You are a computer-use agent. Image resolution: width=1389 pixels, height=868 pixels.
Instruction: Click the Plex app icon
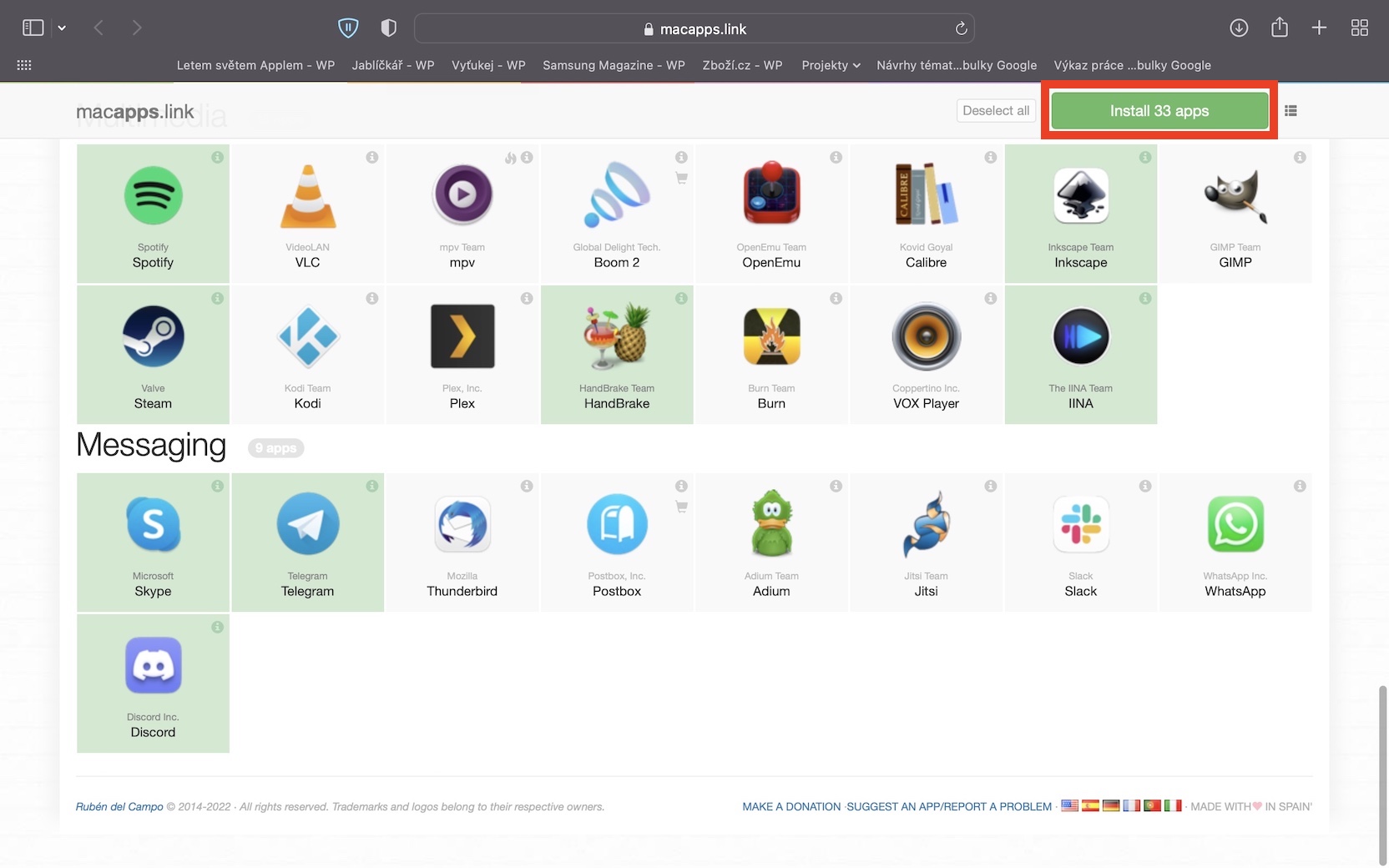click(462, 337)
